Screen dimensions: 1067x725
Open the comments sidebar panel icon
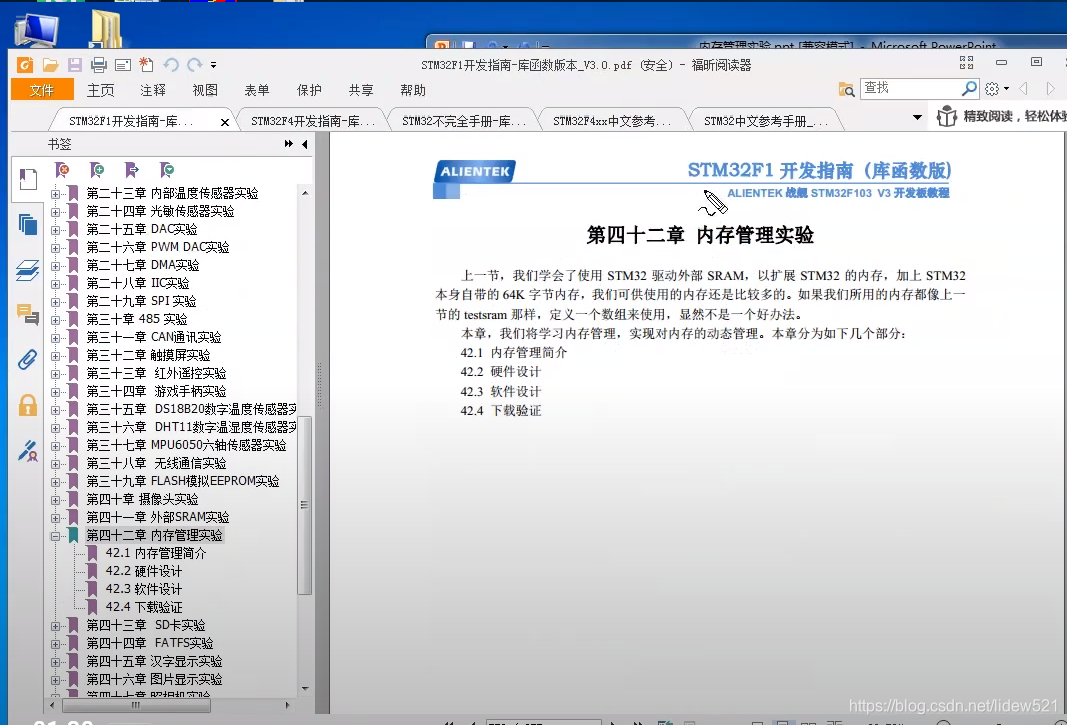(28, 315)
